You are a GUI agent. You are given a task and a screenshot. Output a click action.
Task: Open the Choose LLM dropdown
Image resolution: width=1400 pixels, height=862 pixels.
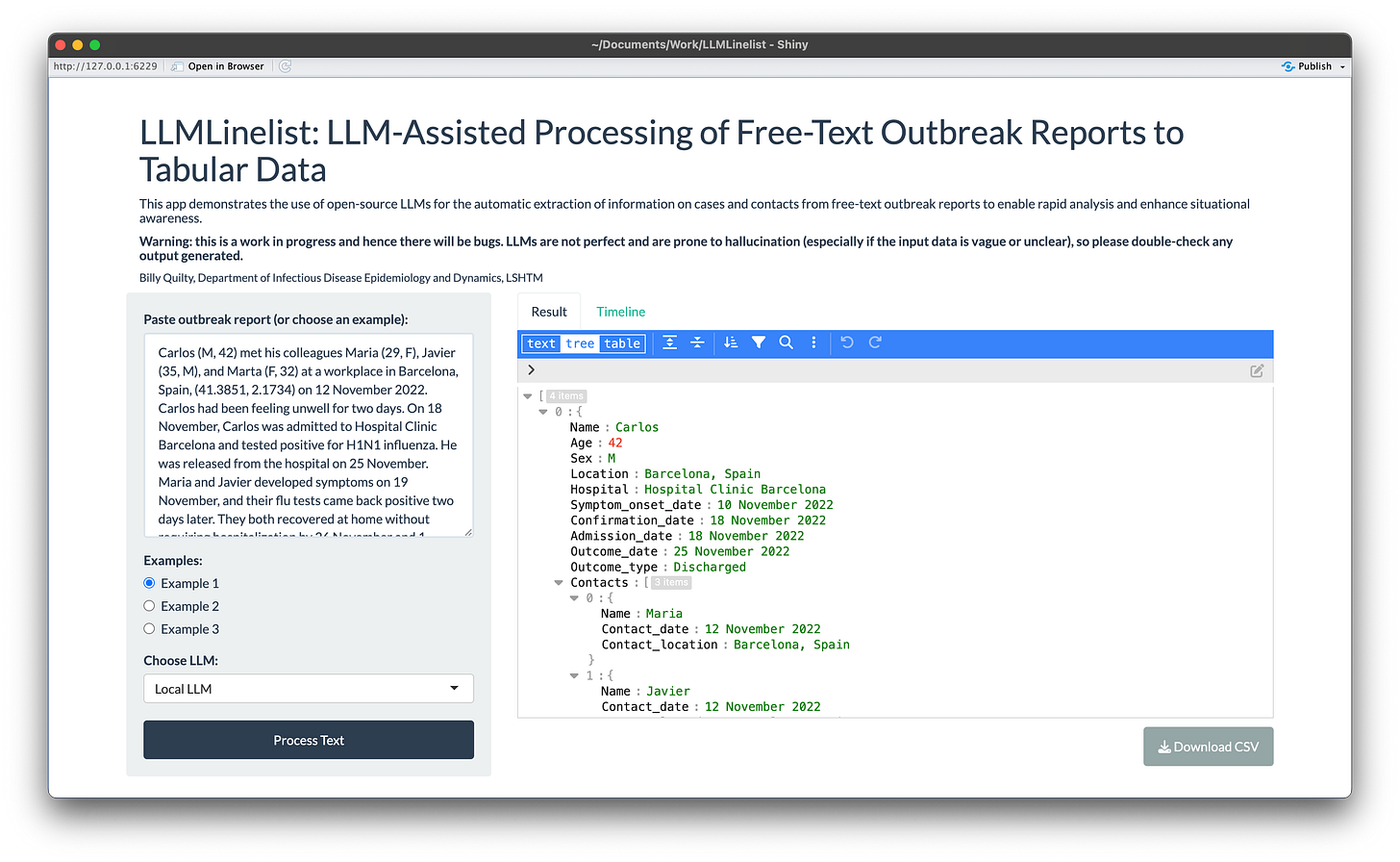[x=308, y=688]
